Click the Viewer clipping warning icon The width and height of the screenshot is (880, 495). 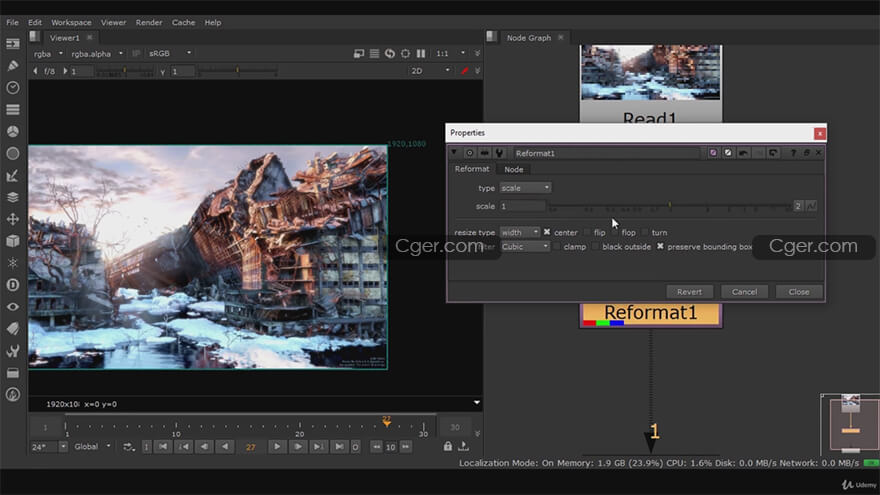(359, 53)
